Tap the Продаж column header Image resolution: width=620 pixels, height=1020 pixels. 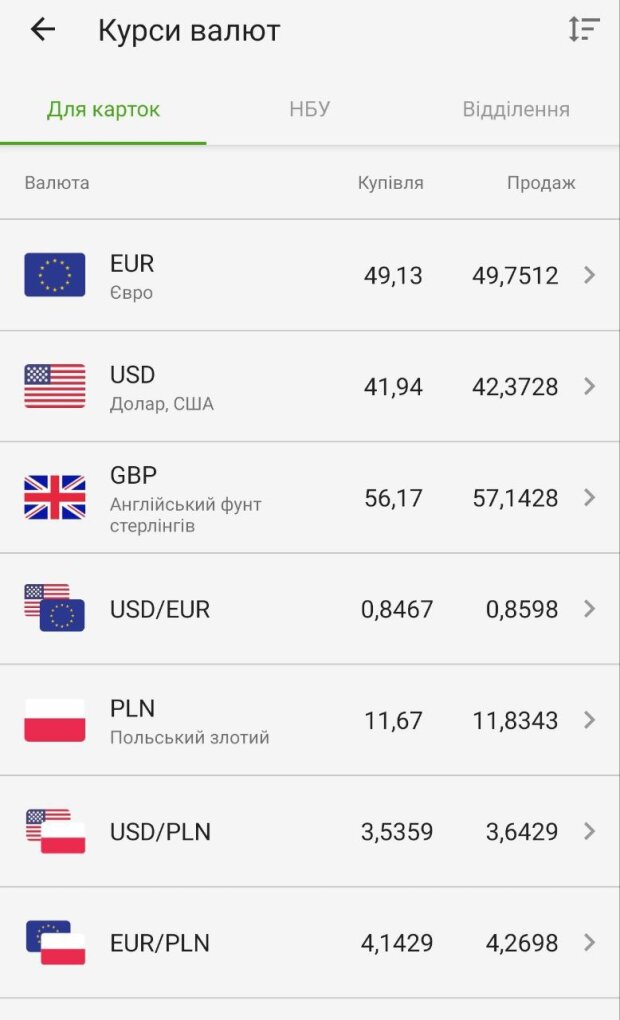(x=541, y=183)
